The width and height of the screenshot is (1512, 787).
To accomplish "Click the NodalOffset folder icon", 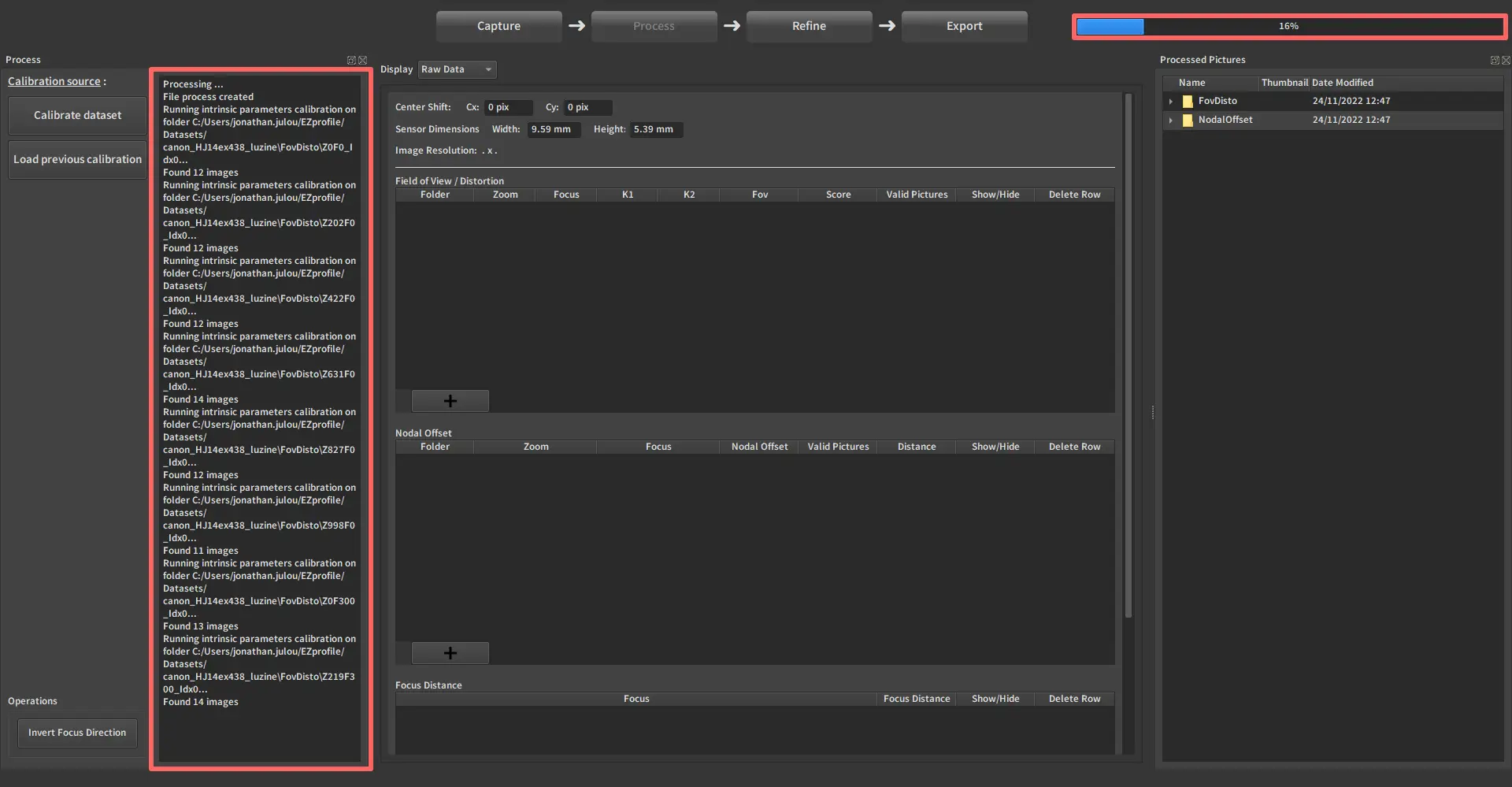I will (1188, 121).
